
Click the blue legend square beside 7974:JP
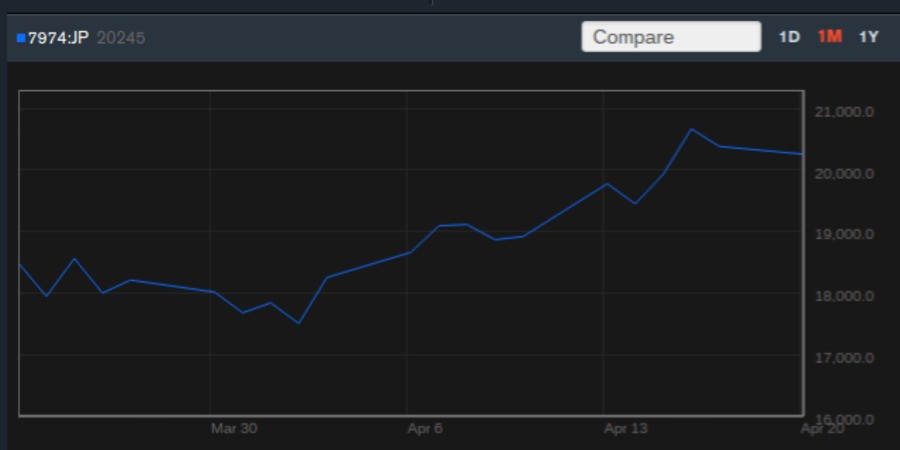21,38
